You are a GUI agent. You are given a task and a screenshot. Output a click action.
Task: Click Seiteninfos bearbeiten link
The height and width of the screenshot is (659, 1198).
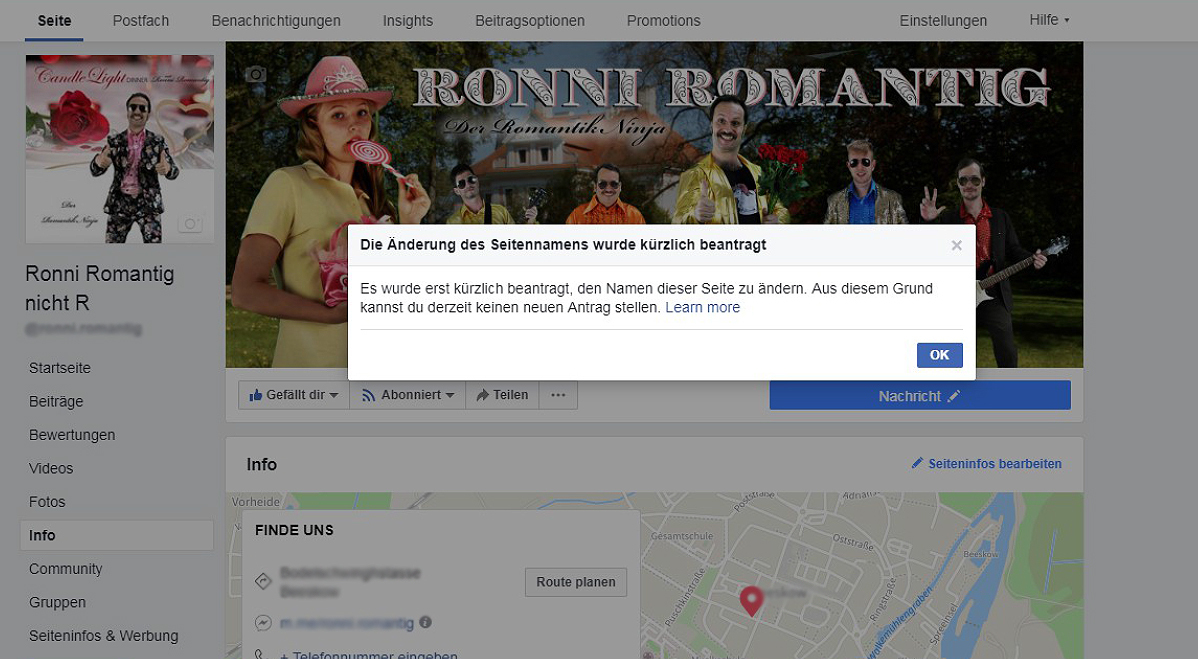(x=986, y=464)
